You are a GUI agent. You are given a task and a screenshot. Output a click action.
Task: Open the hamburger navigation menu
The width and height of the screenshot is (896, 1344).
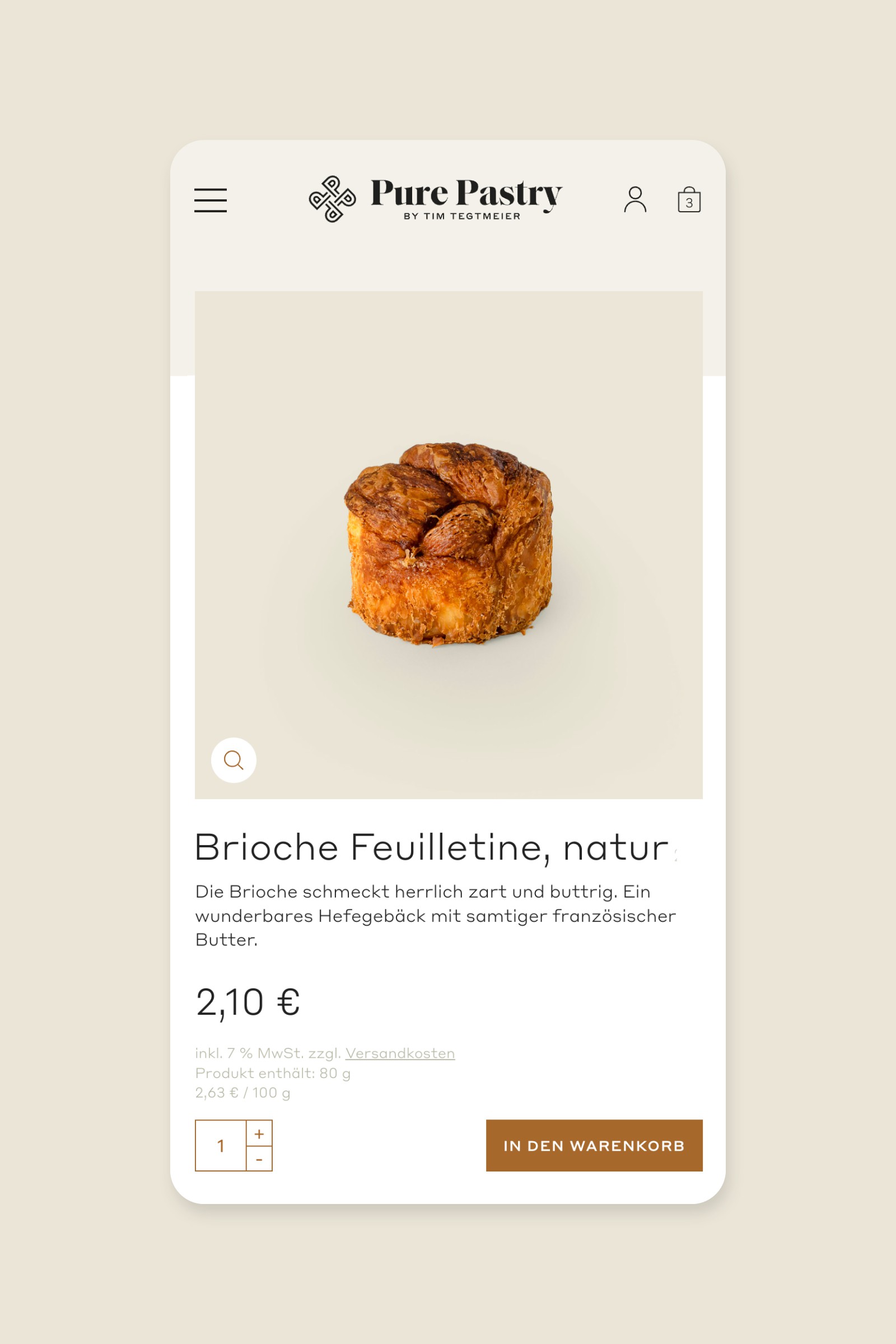(211, 200)
